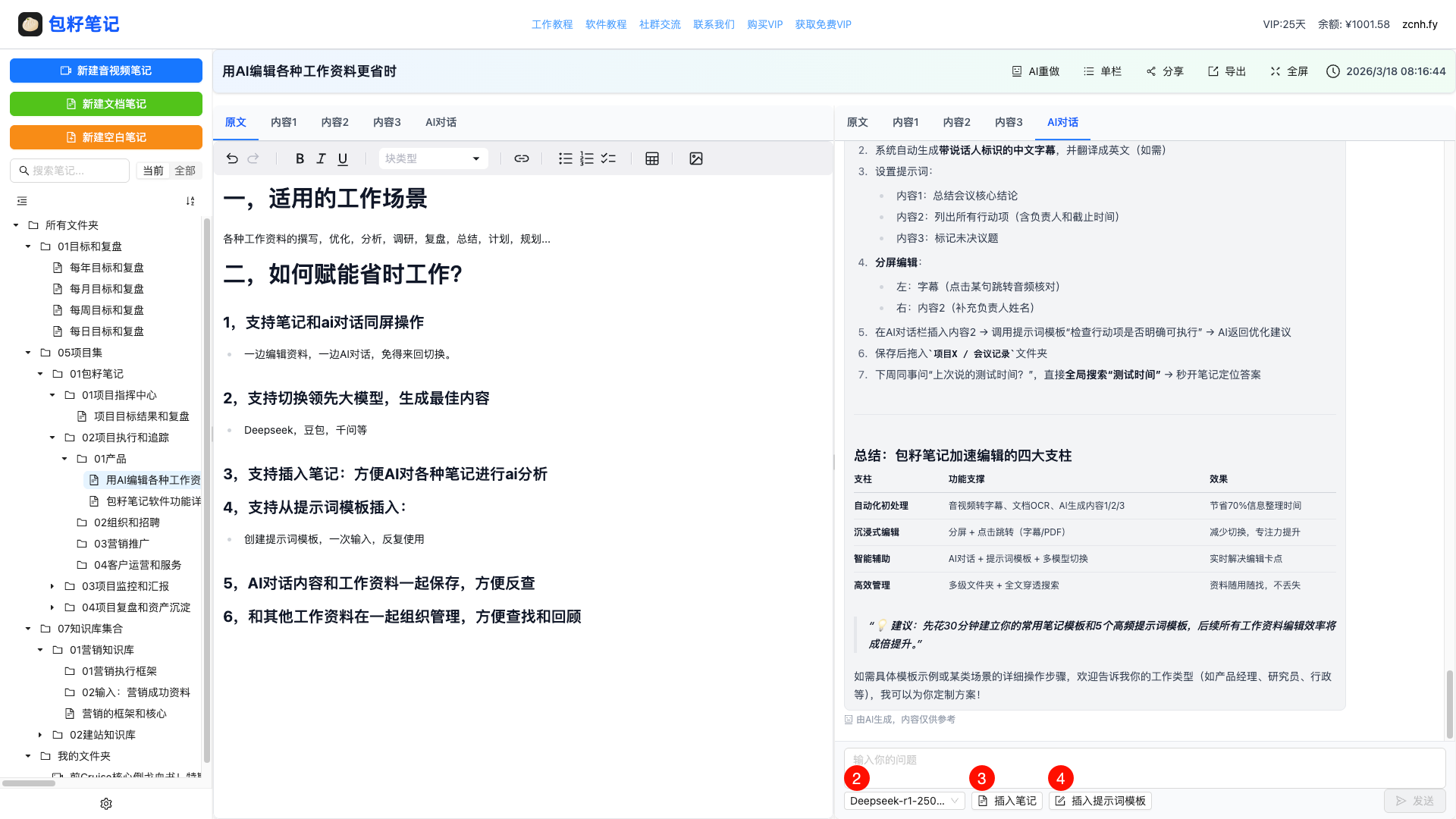Expand the 03项目监控和汇报 folder
1456x819 pixels.
[52, 586]
